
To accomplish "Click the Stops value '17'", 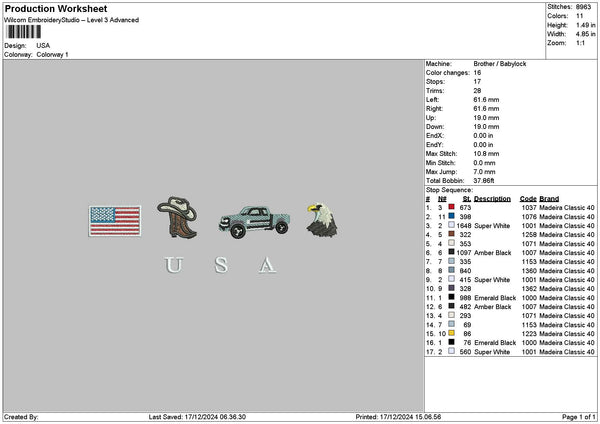I will point(477,82).
